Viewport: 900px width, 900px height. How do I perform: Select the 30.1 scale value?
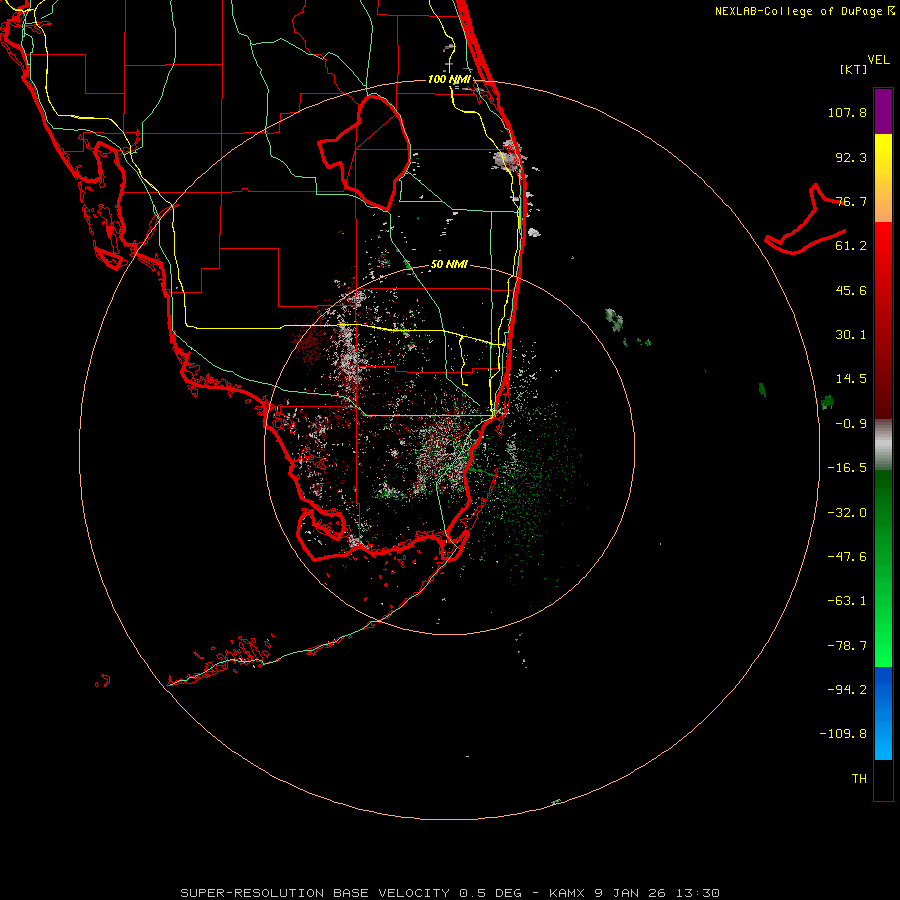tap(851, 335)
